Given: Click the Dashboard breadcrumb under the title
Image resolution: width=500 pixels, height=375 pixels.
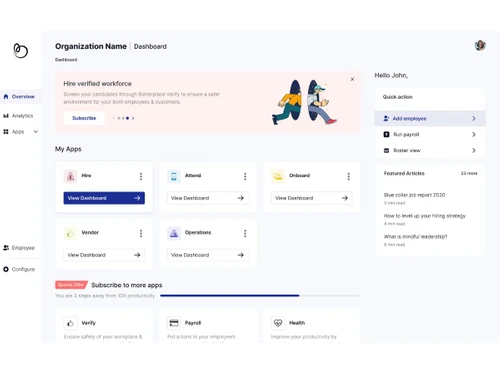Looking at the screenshot, I should [x=66, y=60].
